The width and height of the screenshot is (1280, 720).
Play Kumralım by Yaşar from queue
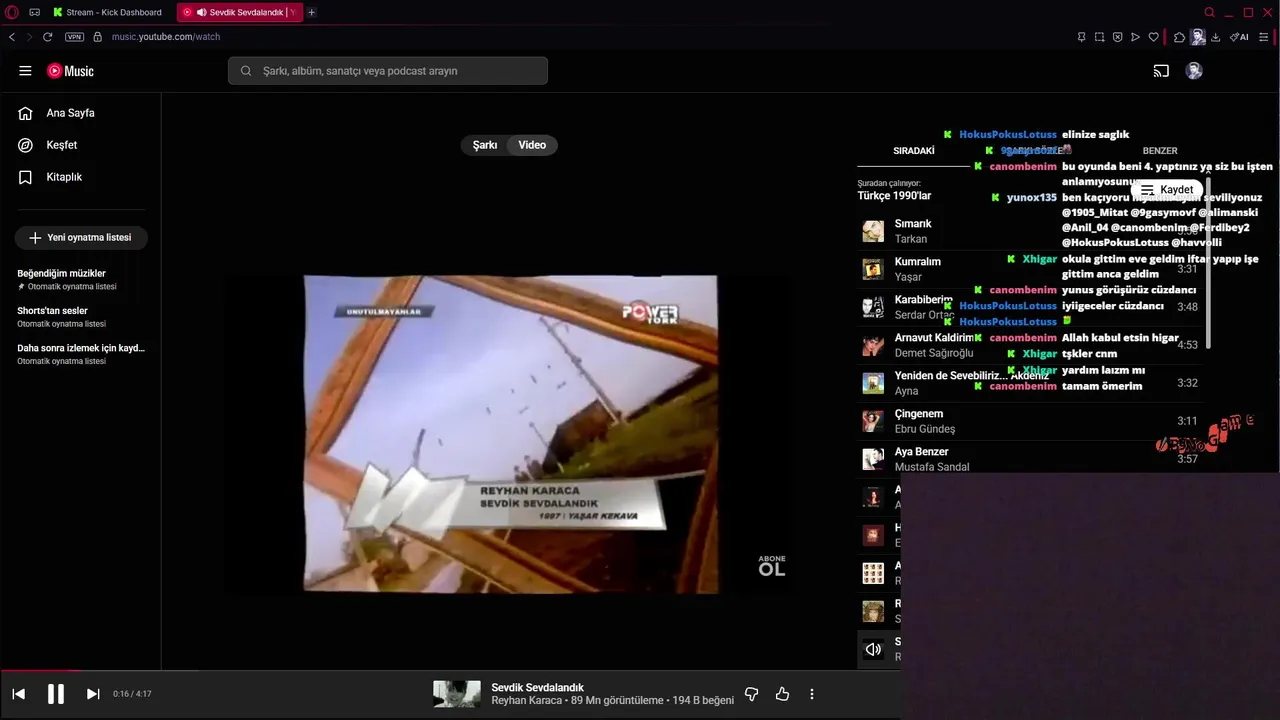point(1030,269)
